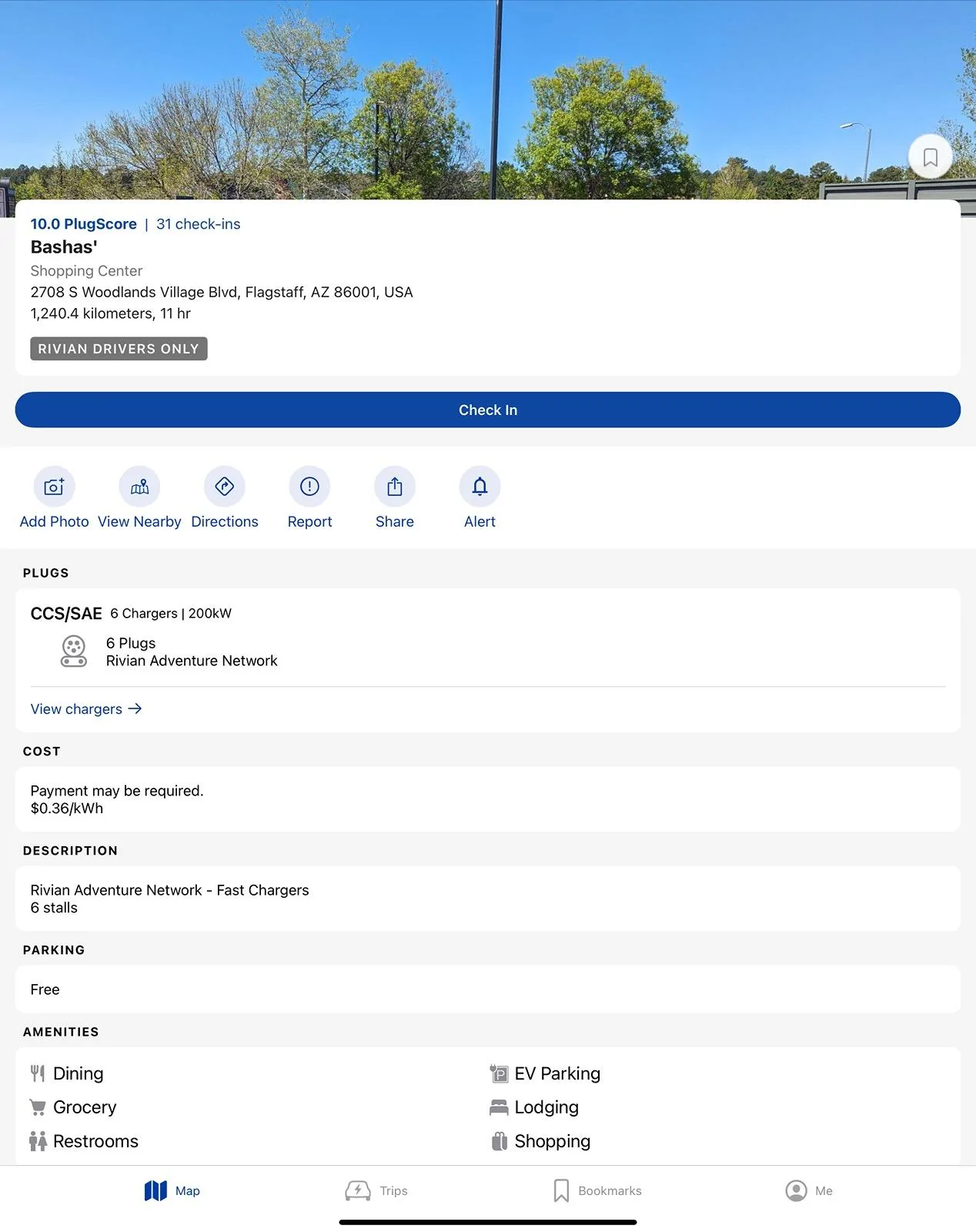Tap the Grocery cart icon
Image resolution: width=976 pixels, height=1232 pixels.
[38, 1107]
